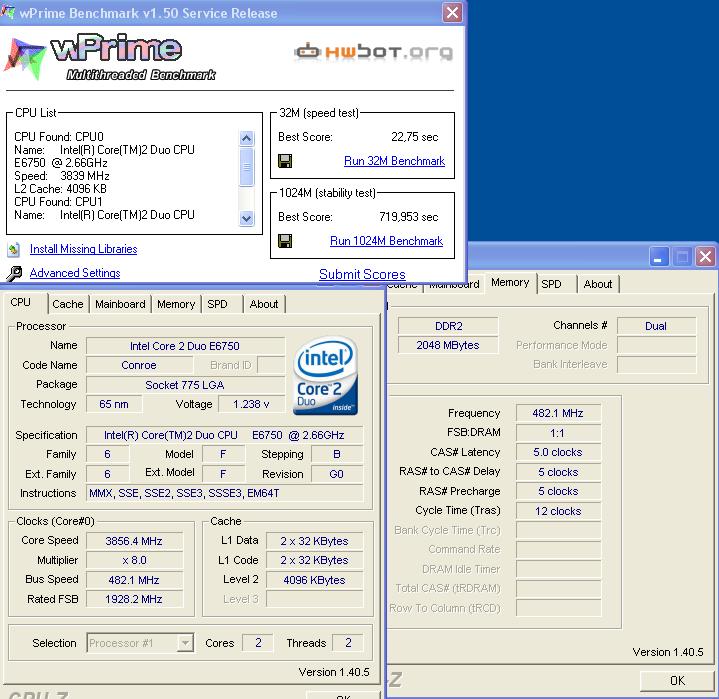Image resolution: width=719 pixels, height=699 pixels.
Task: Open Install Missing Libraries link
Action: 83,249
